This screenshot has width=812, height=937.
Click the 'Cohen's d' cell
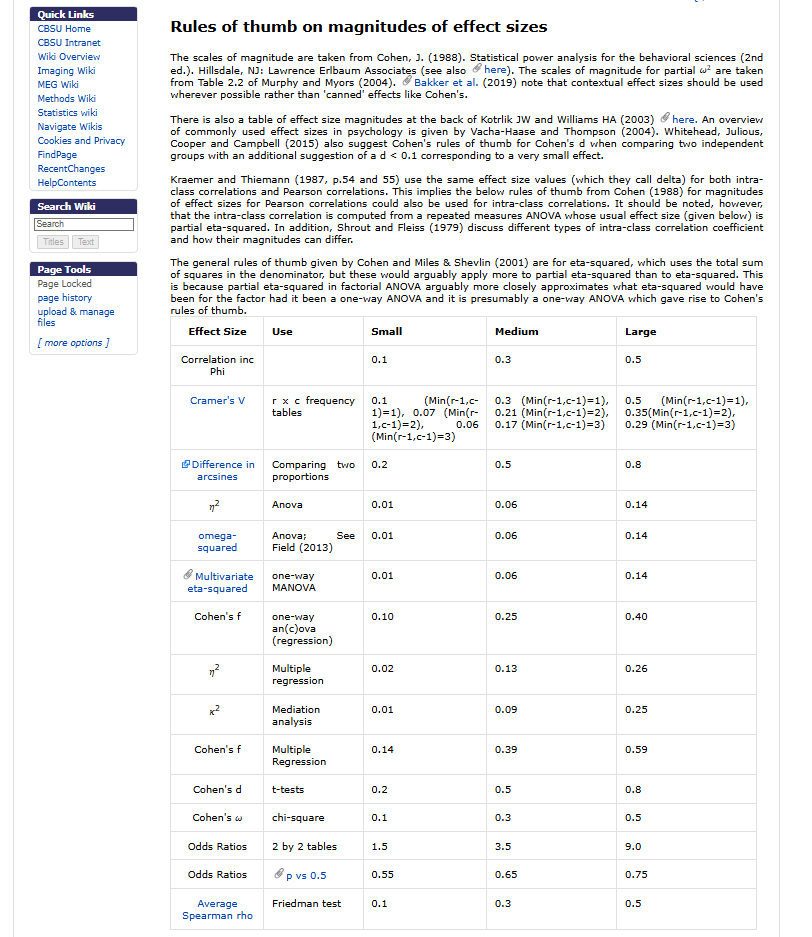pyautogui.click(x=217, y=790)
